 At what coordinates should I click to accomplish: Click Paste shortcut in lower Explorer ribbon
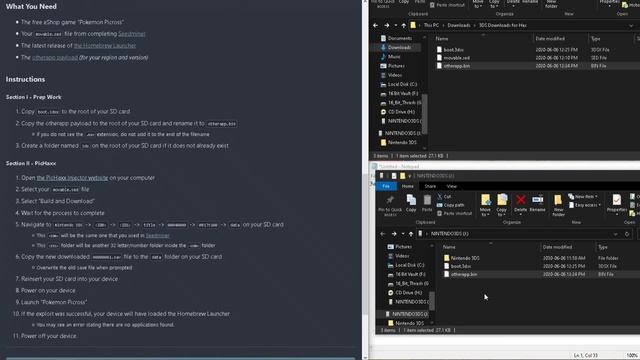[454, 213]
